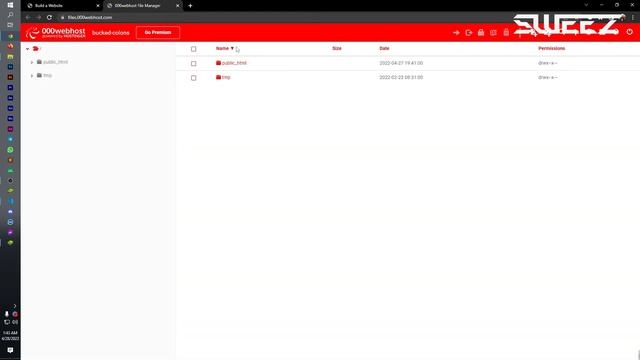
Task: Open the Windows Start menu
Action: pos(10,5)
